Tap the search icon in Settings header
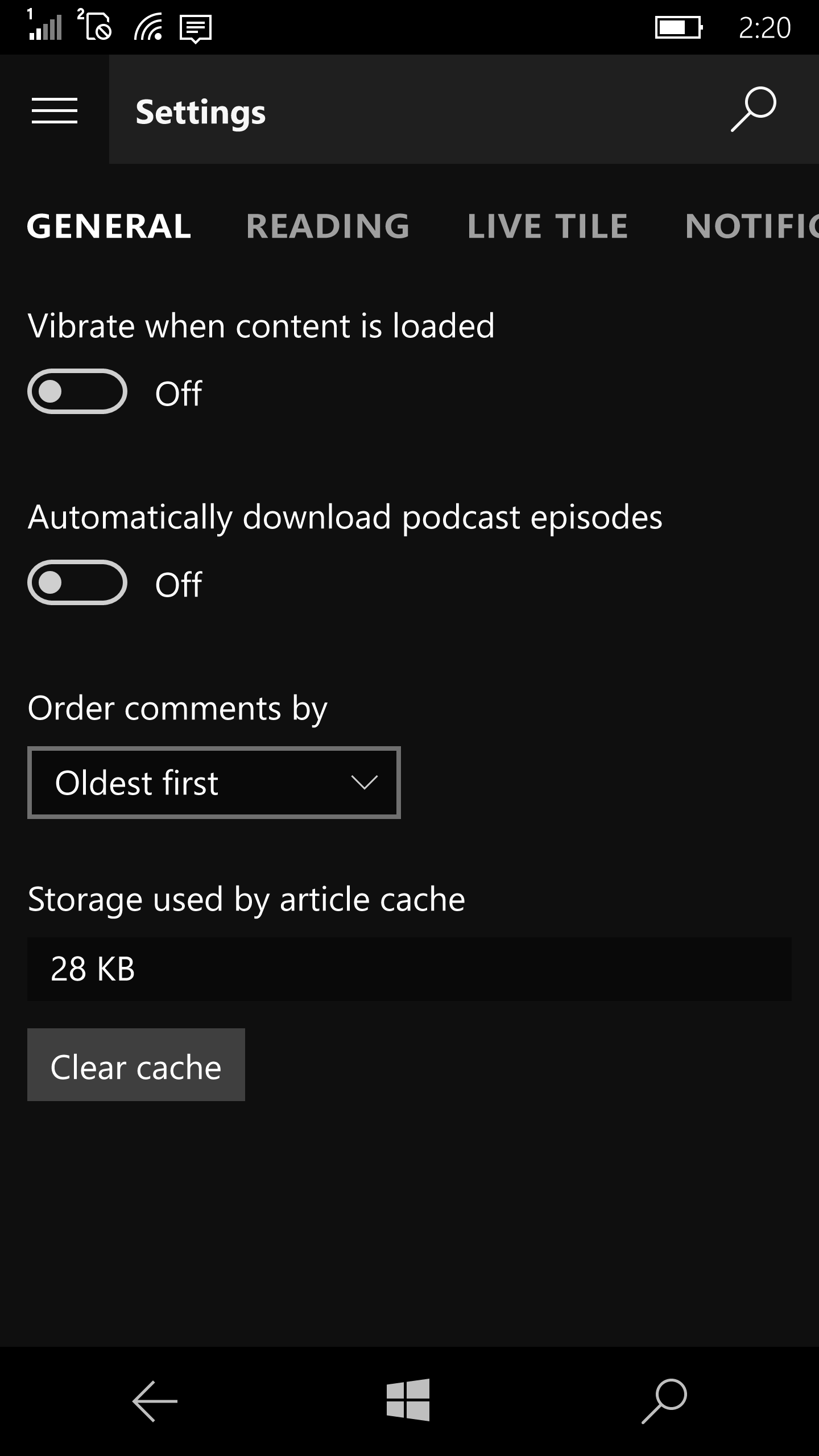 (753, 109)
